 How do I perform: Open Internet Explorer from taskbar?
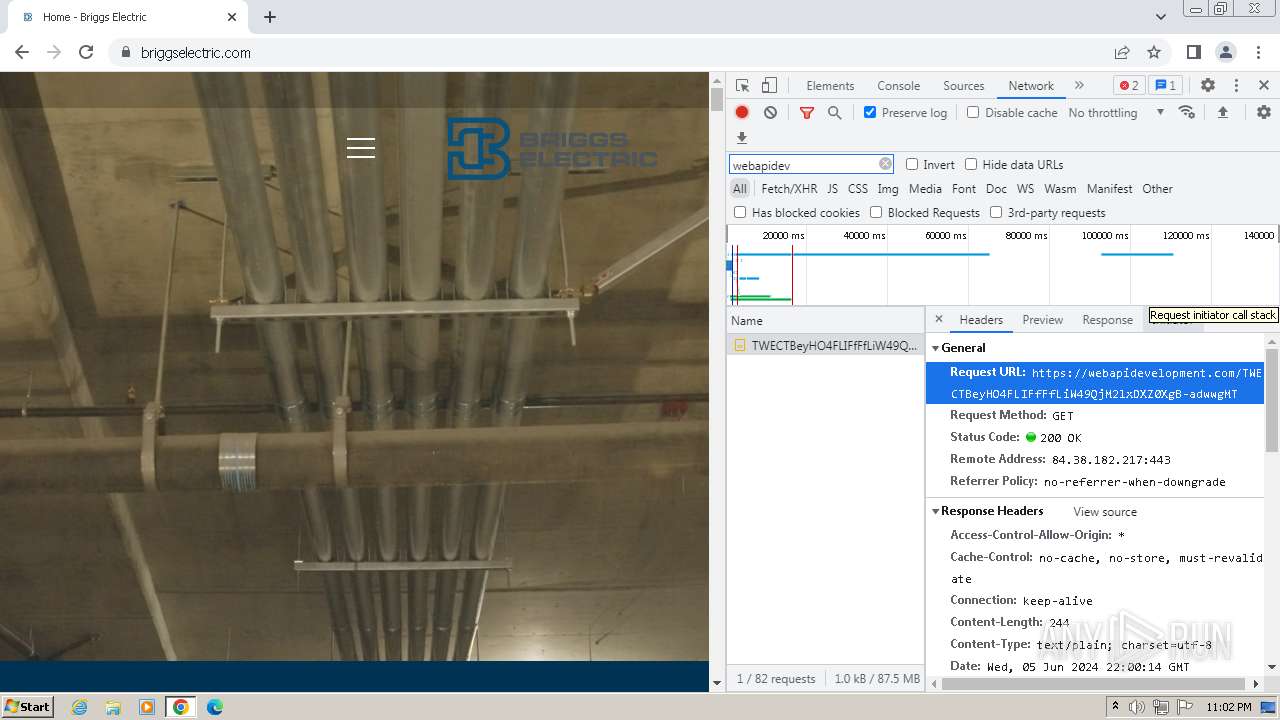point(79,707)
